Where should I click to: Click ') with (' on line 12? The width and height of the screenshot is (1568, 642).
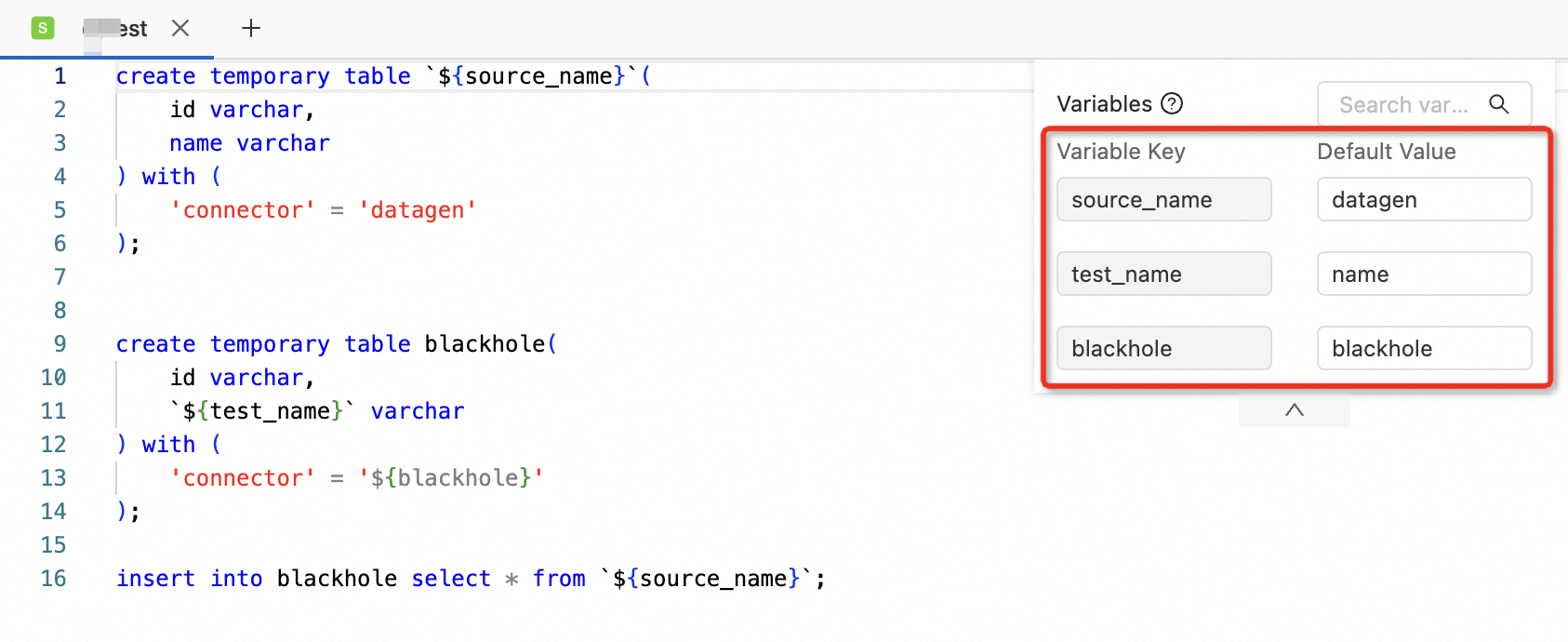[169, 444]
